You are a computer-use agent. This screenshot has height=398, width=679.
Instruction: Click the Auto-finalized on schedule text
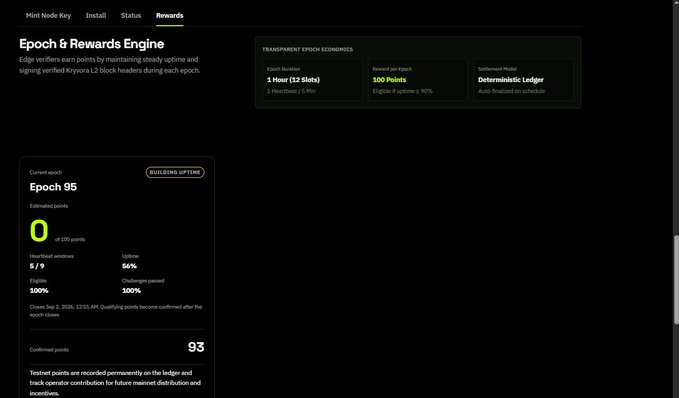[511, 91]
